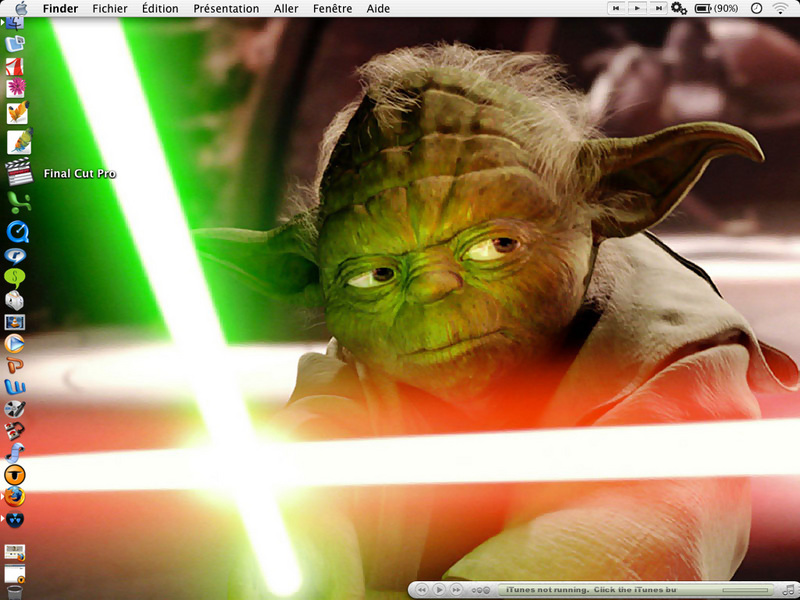Skip to previous track in menu bar
Screen dimensions: 800x600
616,8
